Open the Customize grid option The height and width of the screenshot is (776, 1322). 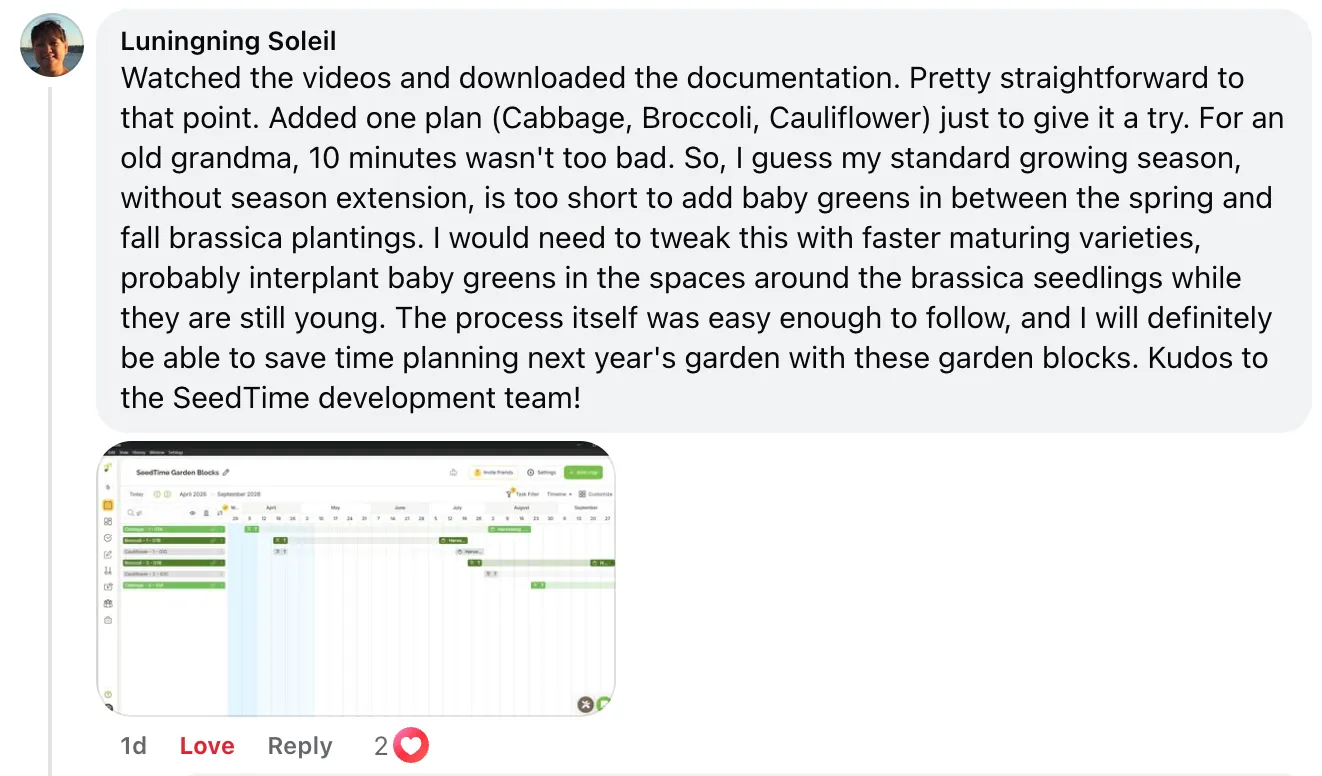pos(596,494)
